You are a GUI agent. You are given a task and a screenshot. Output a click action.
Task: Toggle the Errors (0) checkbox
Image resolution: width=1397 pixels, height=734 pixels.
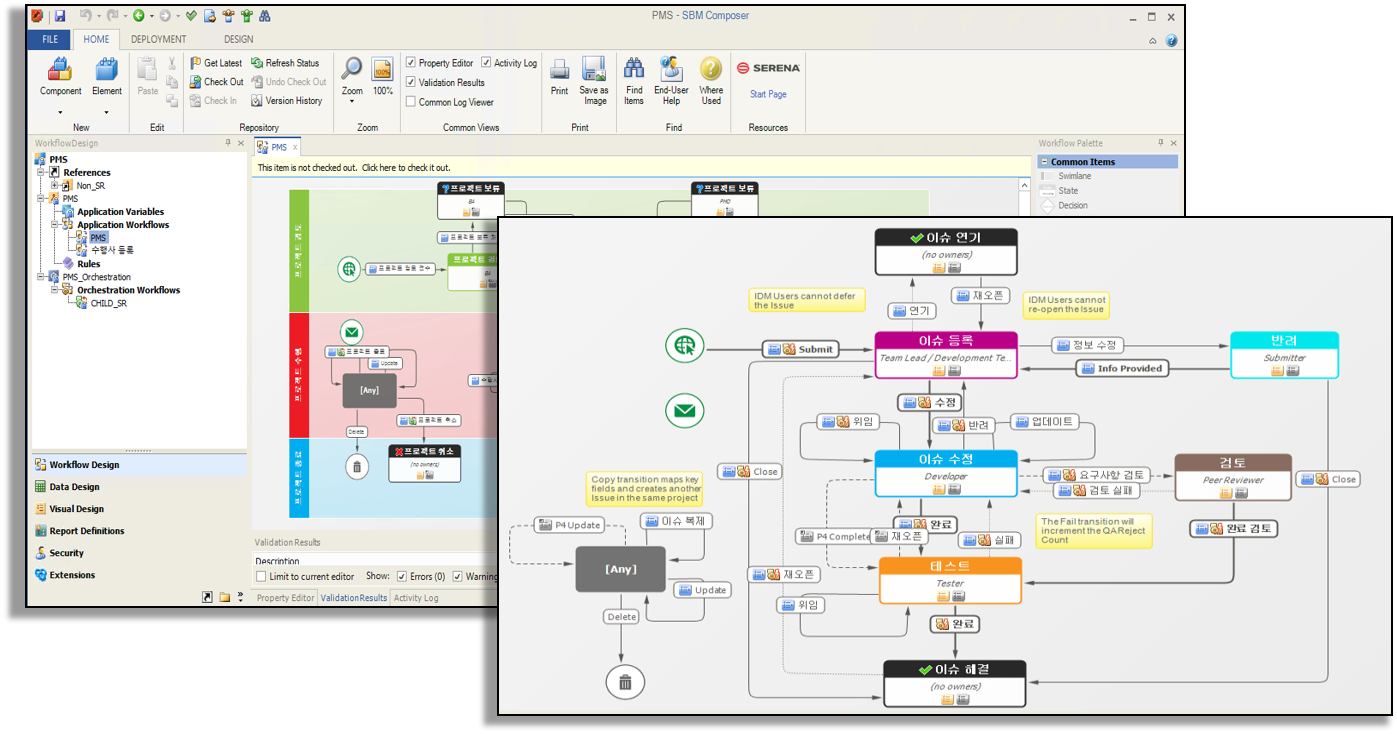click(402, 577)
